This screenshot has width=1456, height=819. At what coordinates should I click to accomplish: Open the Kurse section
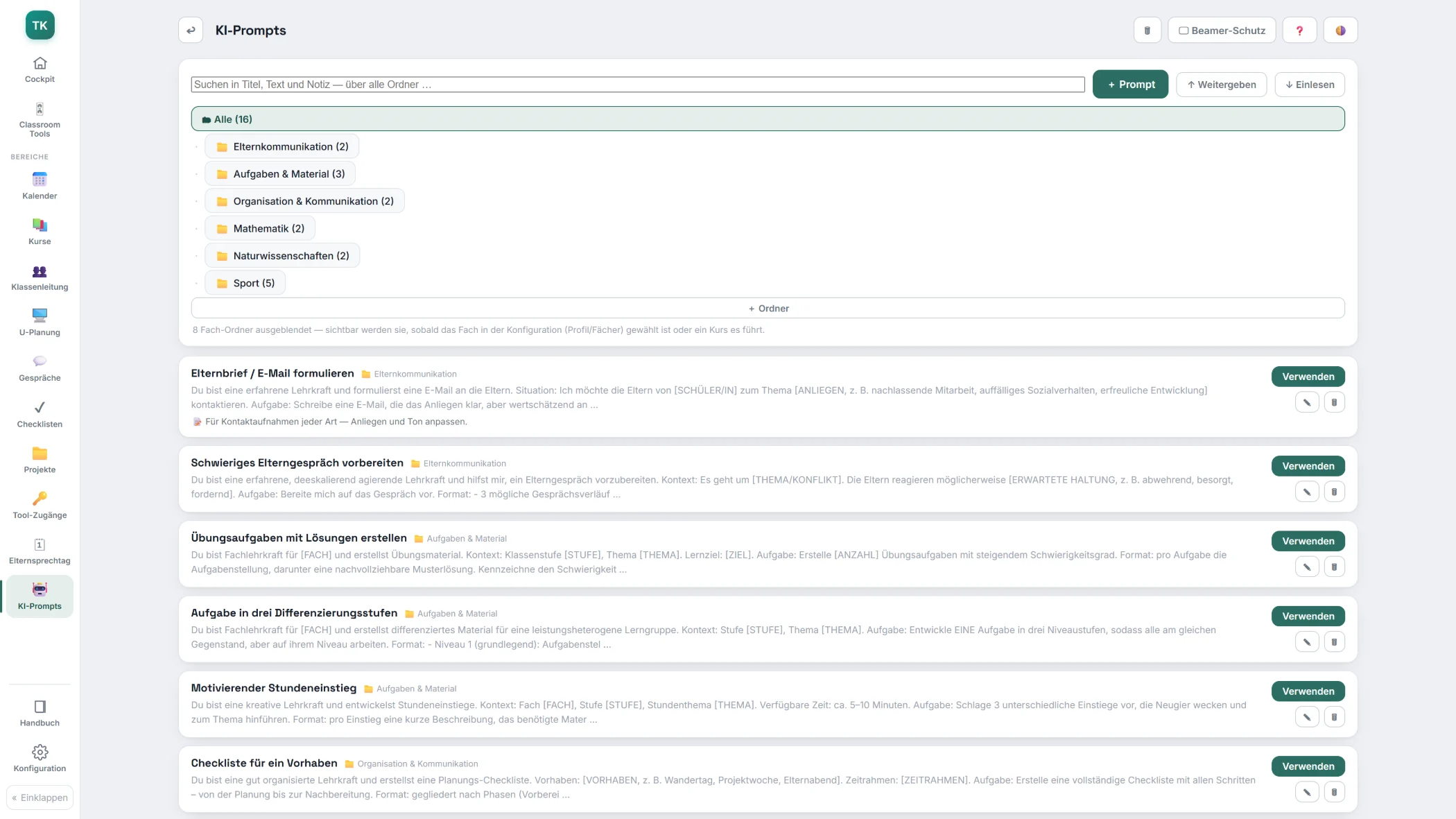click(40, 232)
